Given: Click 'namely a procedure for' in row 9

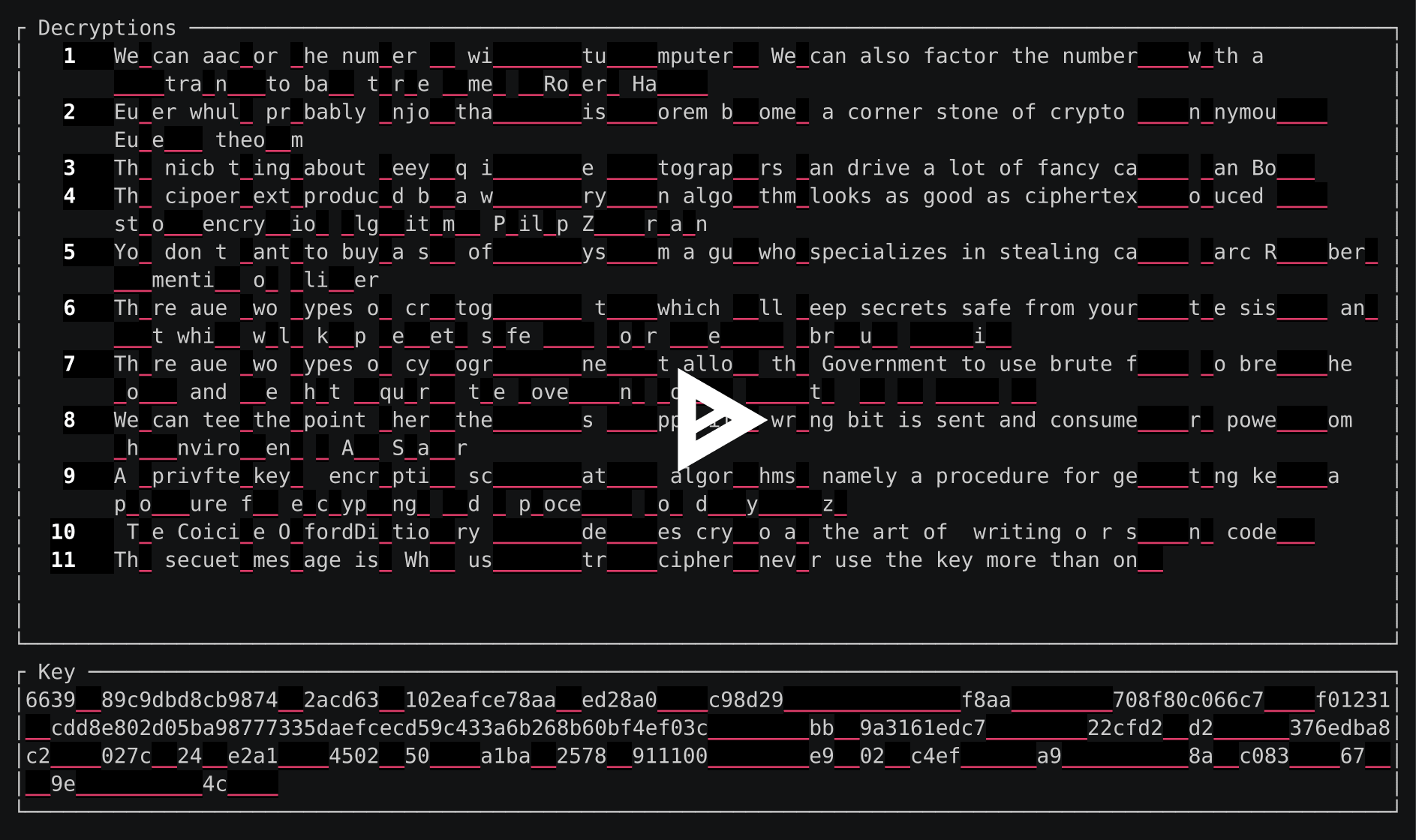Looking at the screenshot, I should pyautogui.click(x=961, y=477).
